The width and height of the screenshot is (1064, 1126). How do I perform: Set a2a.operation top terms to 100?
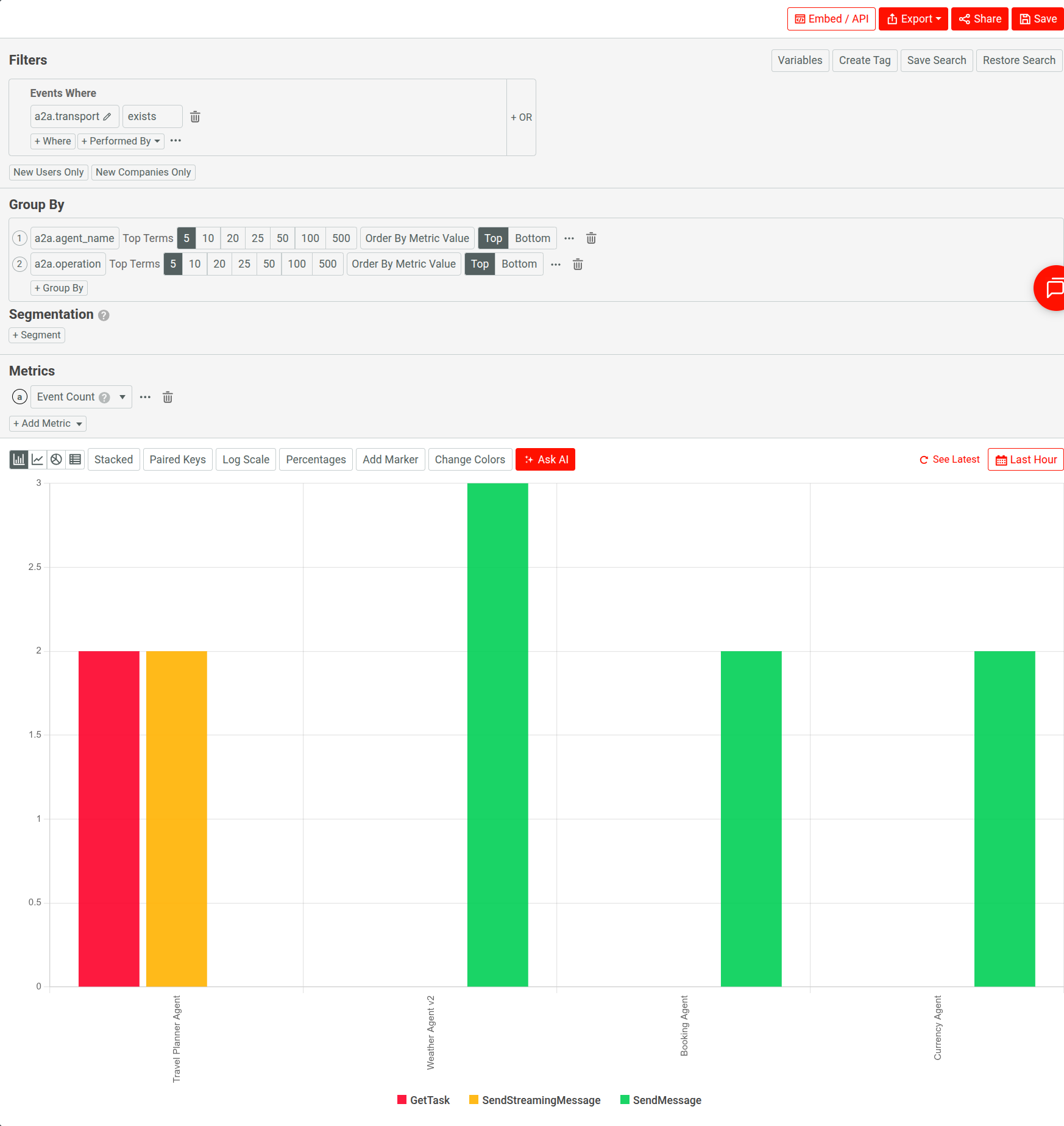(297, 264)
